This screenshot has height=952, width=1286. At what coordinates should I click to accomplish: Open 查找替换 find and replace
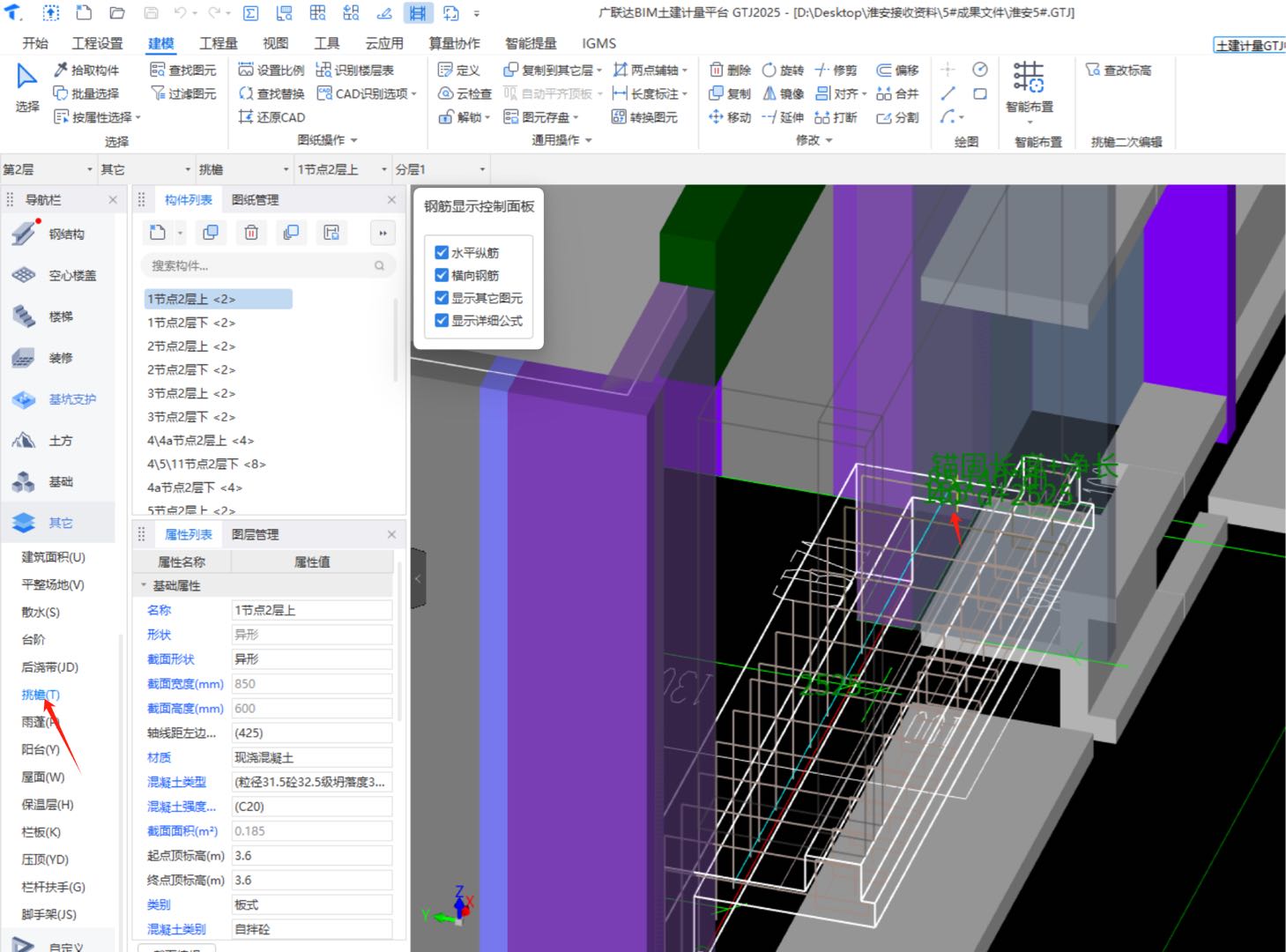271,93
